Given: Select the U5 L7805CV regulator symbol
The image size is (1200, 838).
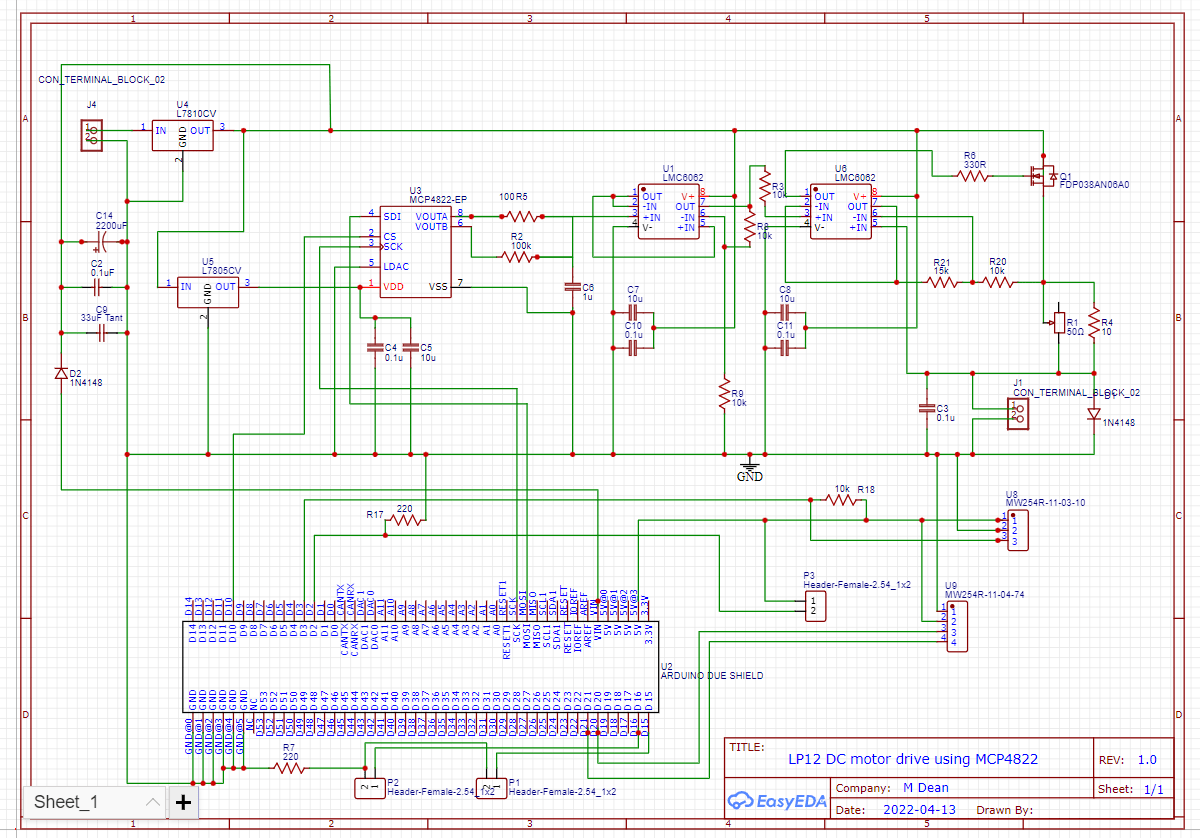Looking at the screenshot, I should pos(208,292).
